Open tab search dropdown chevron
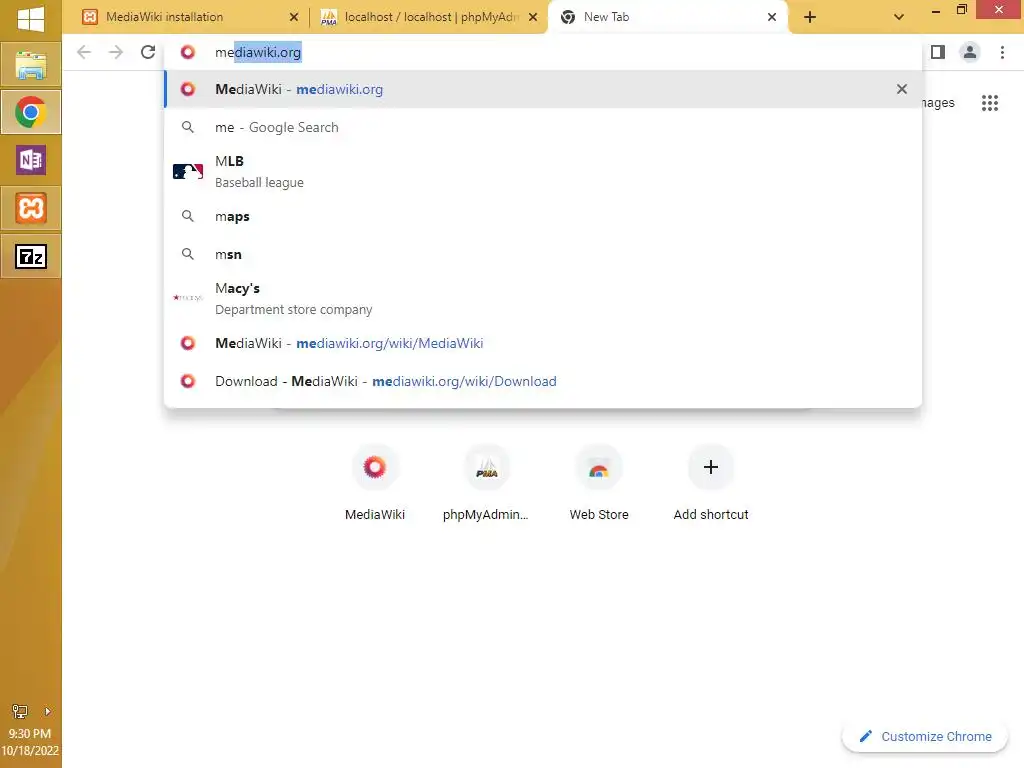1024x768 pixels. tap(899, 17)
